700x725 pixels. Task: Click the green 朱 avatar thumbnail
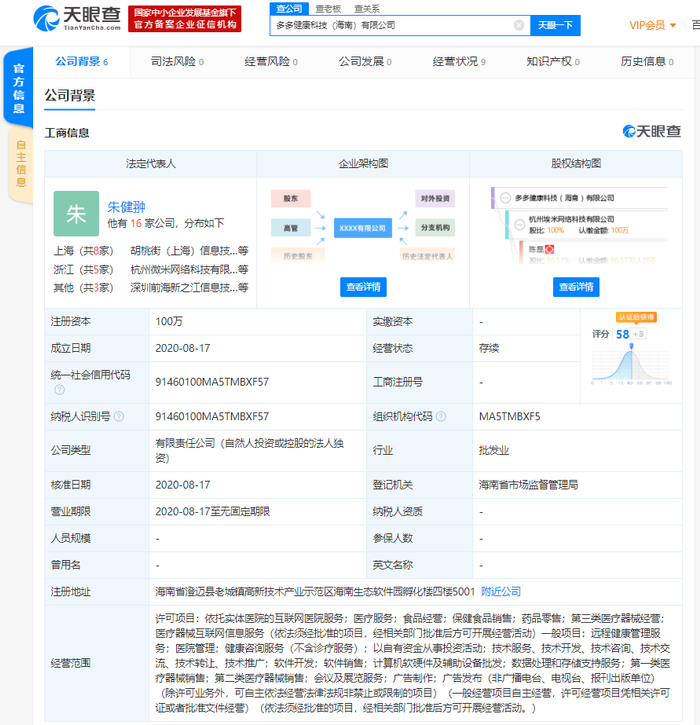(x=76, y=214)
